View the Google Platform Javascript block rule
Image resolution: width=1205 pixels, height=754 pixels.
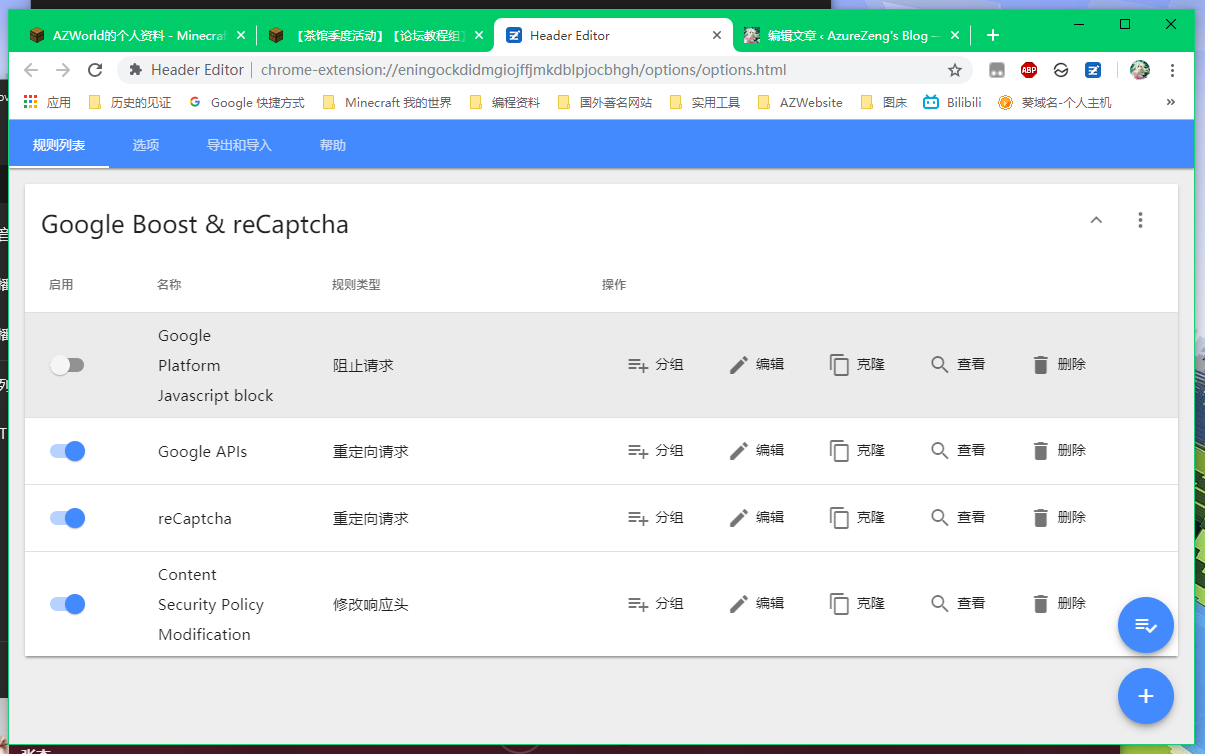(x=958, y=365)
